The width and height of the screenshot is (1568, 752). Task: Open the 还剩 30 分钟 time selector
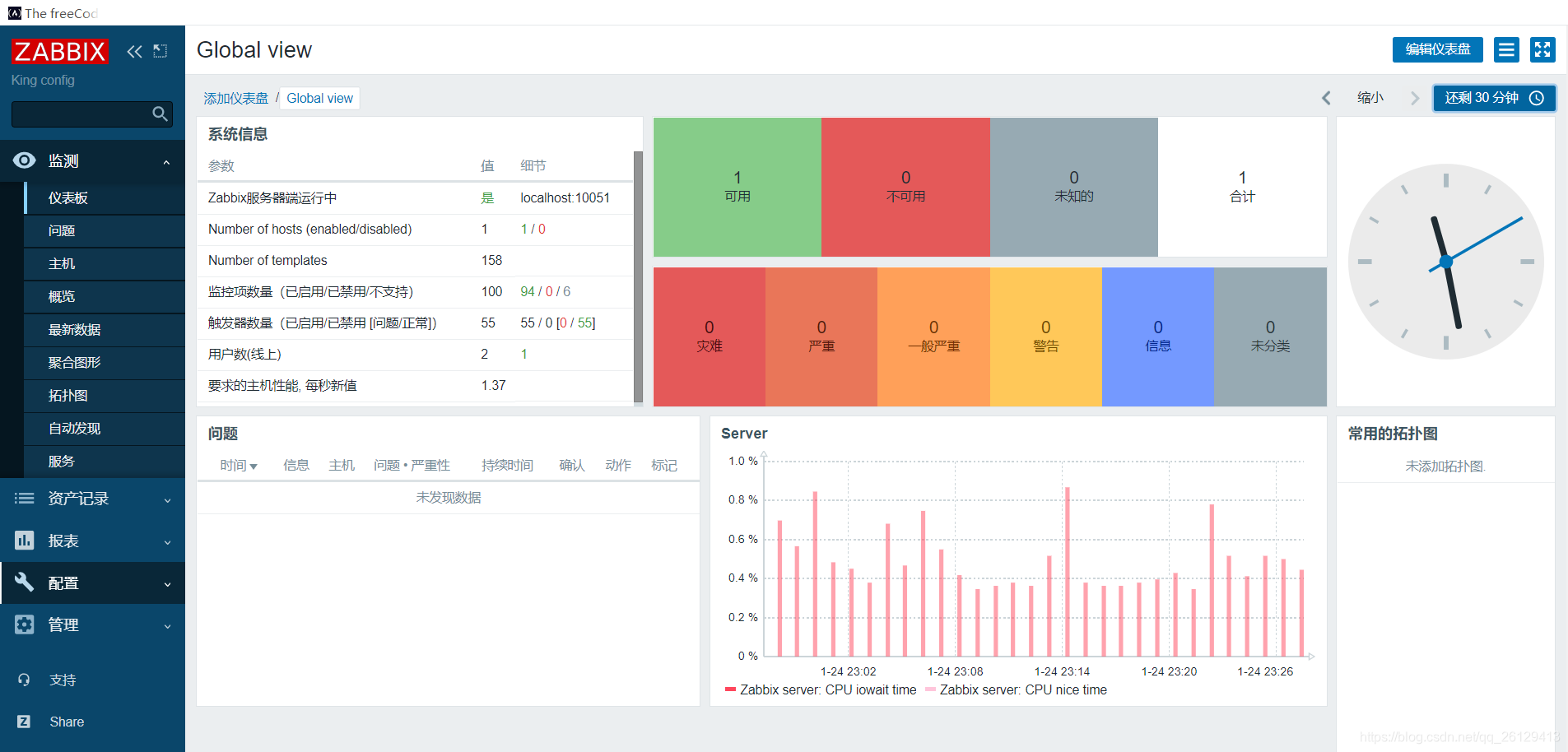tap(1494, 98)
